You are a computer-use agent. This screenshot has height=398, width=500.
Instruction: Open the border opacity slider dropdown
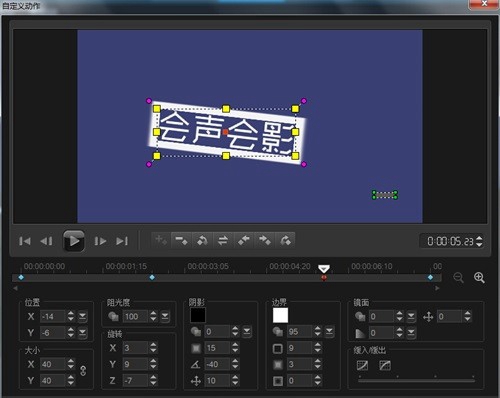pyautogui.click(x=329, y=332)
